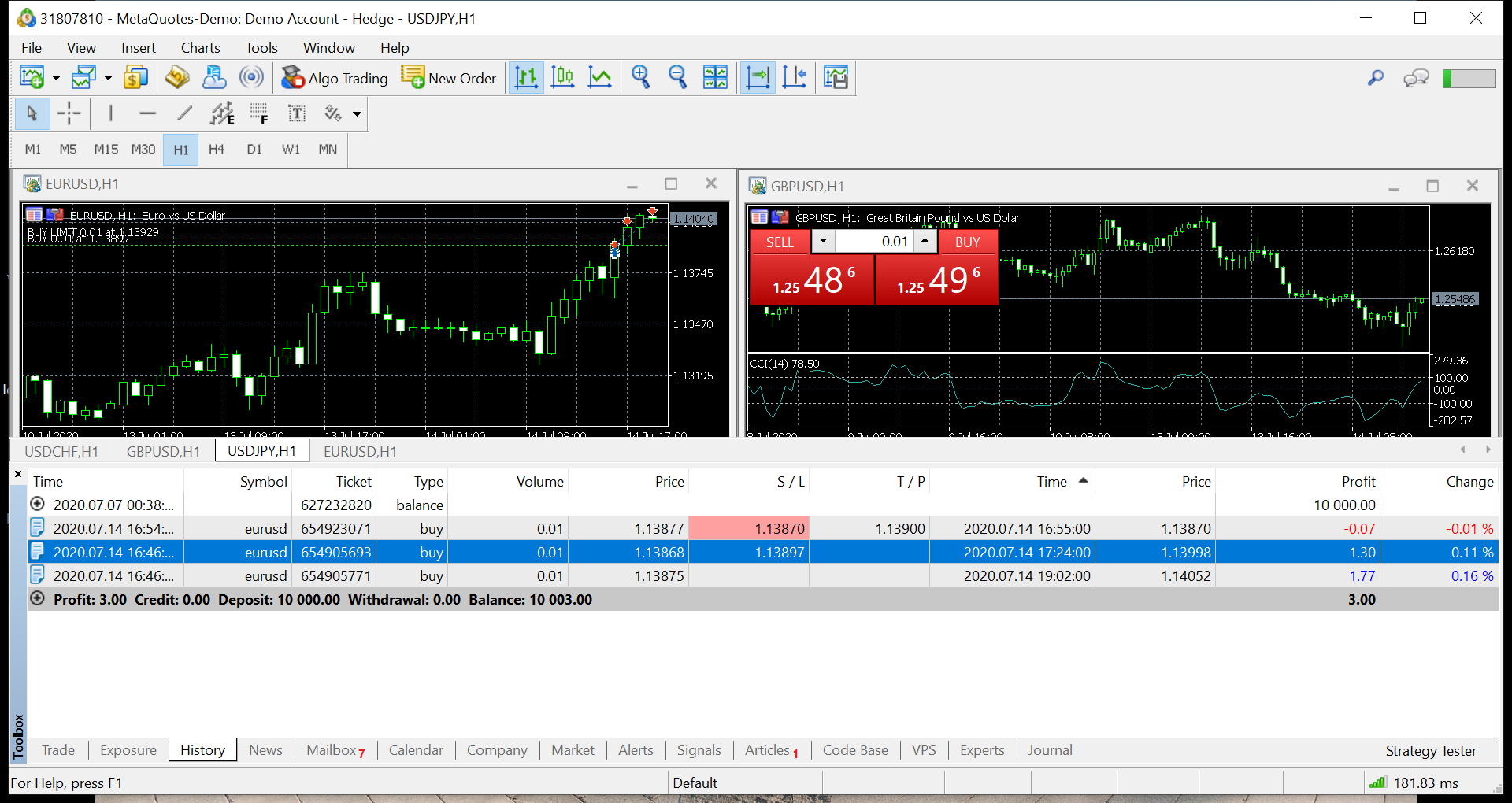
Task: Draw a horizontal line tool
Action: 147,113
